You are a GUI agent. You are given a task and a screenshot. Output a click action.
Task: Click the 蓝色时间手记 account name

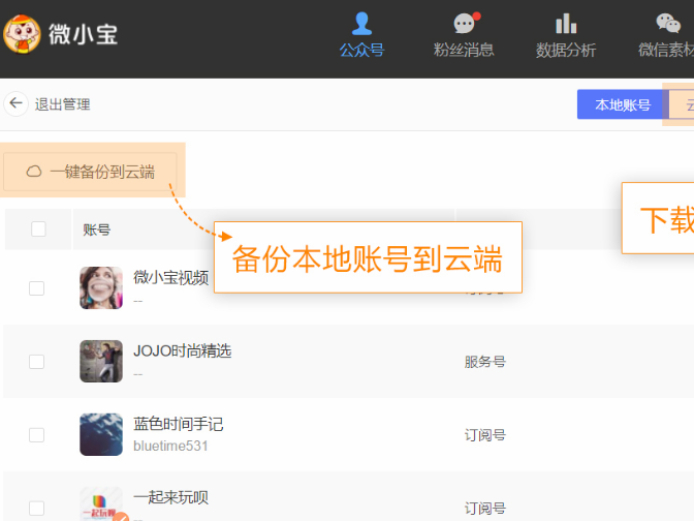(178, 424)
